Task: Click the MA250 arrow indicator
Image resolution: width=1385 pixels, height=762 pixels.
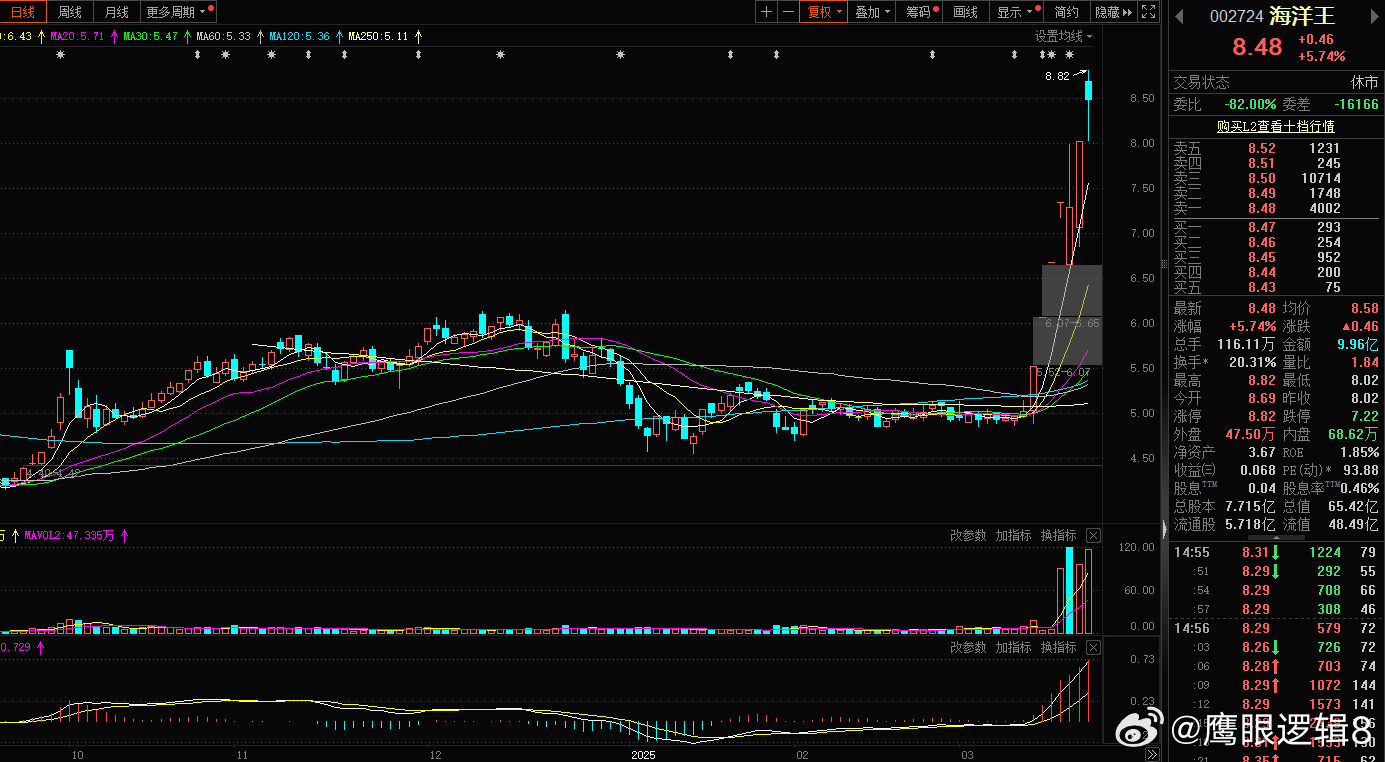Action: pos(418,36)
